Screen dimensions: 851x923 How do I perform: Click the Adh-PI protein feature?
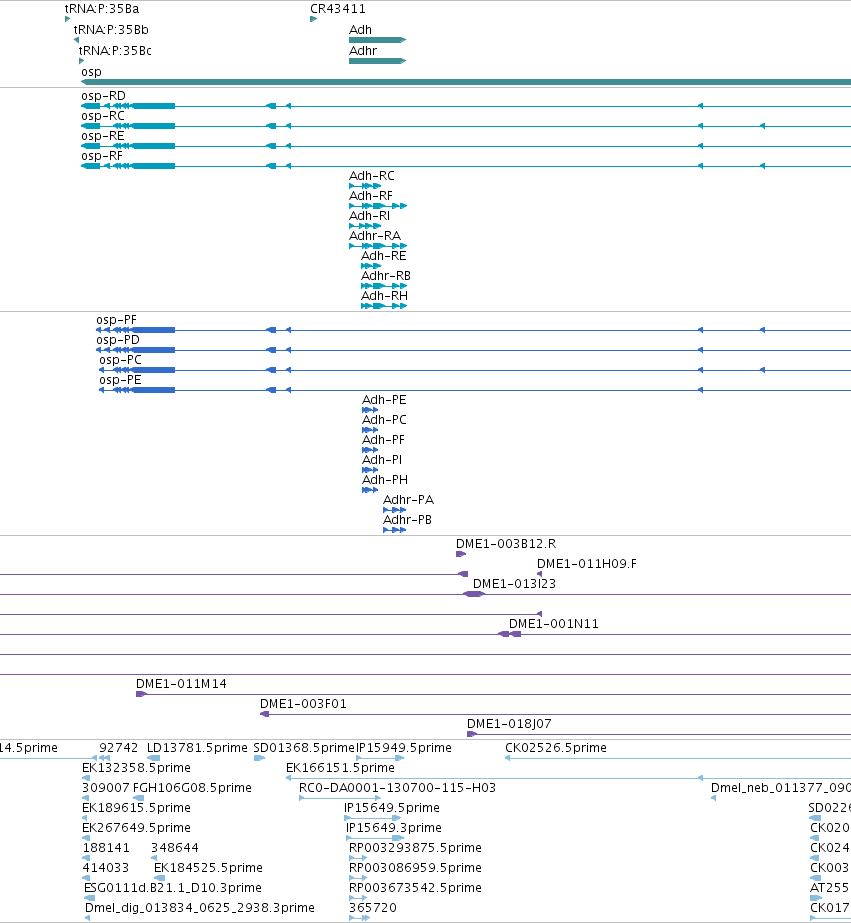[x=370, y=470]
